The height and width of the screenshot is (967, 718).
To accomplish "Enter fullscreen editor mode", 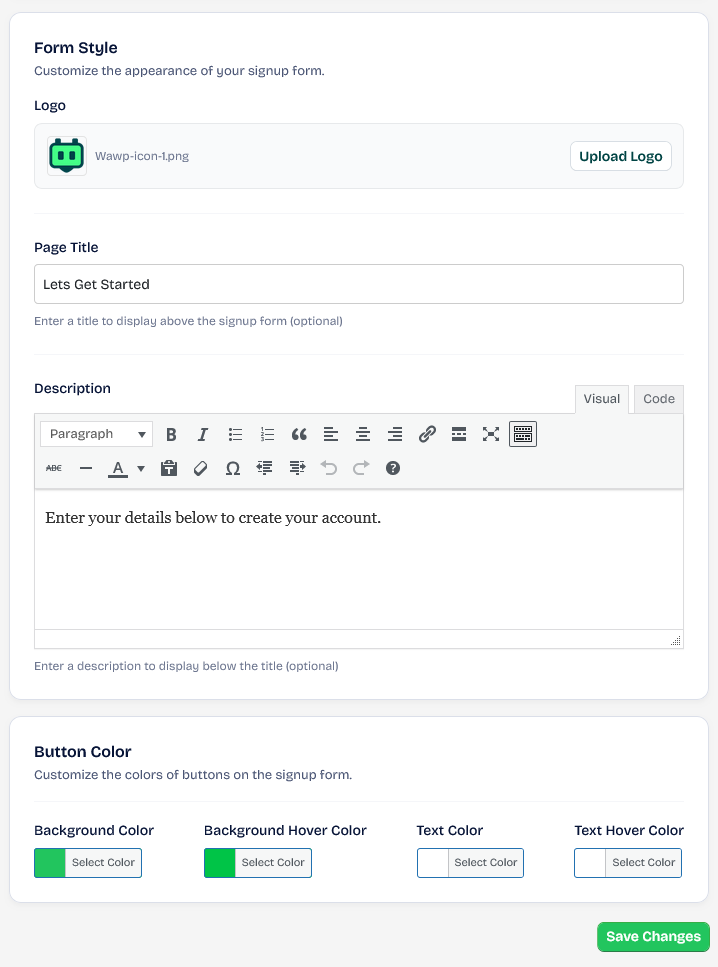I will click(x=491, y=434).
